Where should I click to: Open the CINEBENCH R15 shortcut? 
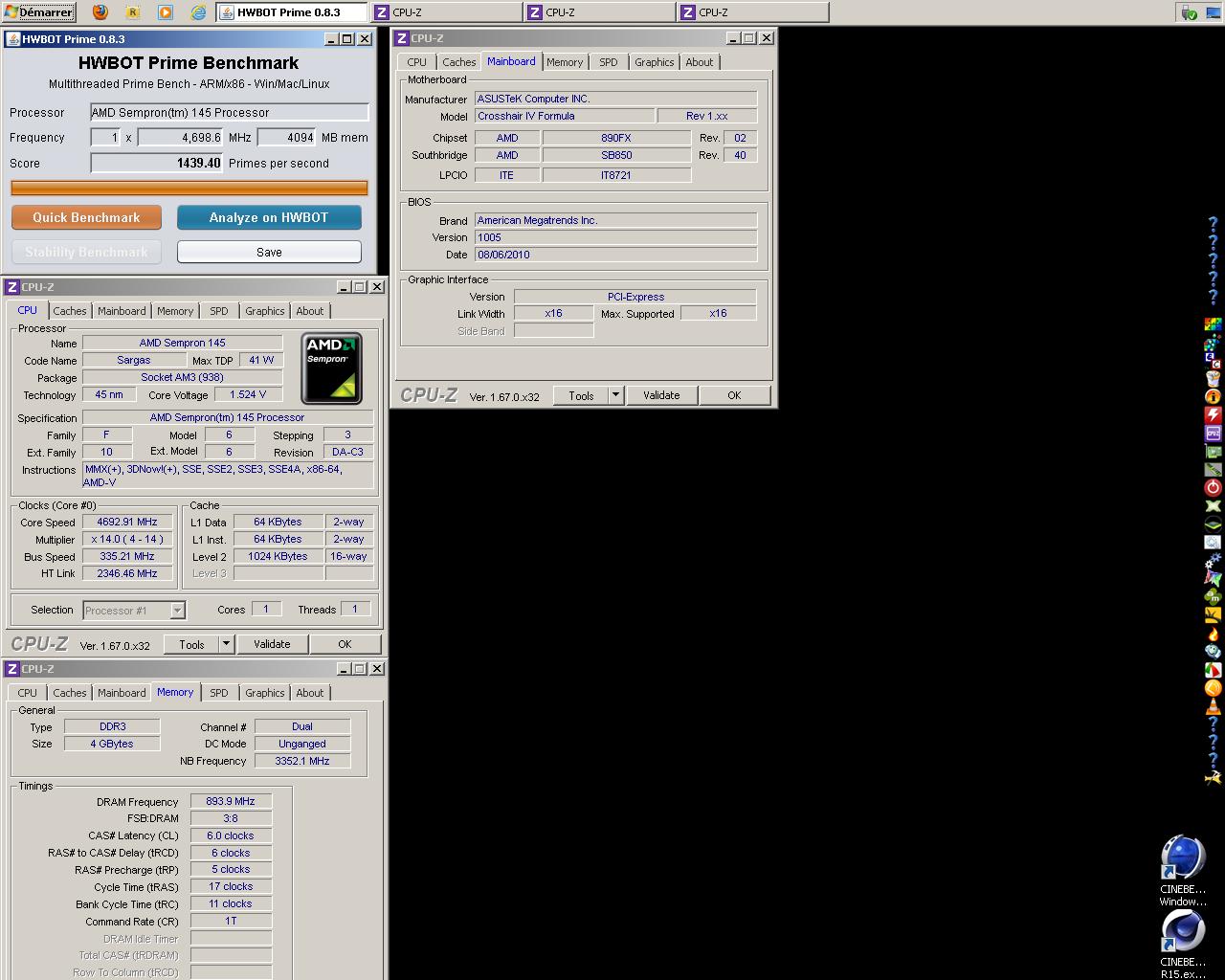(1183, 944)
